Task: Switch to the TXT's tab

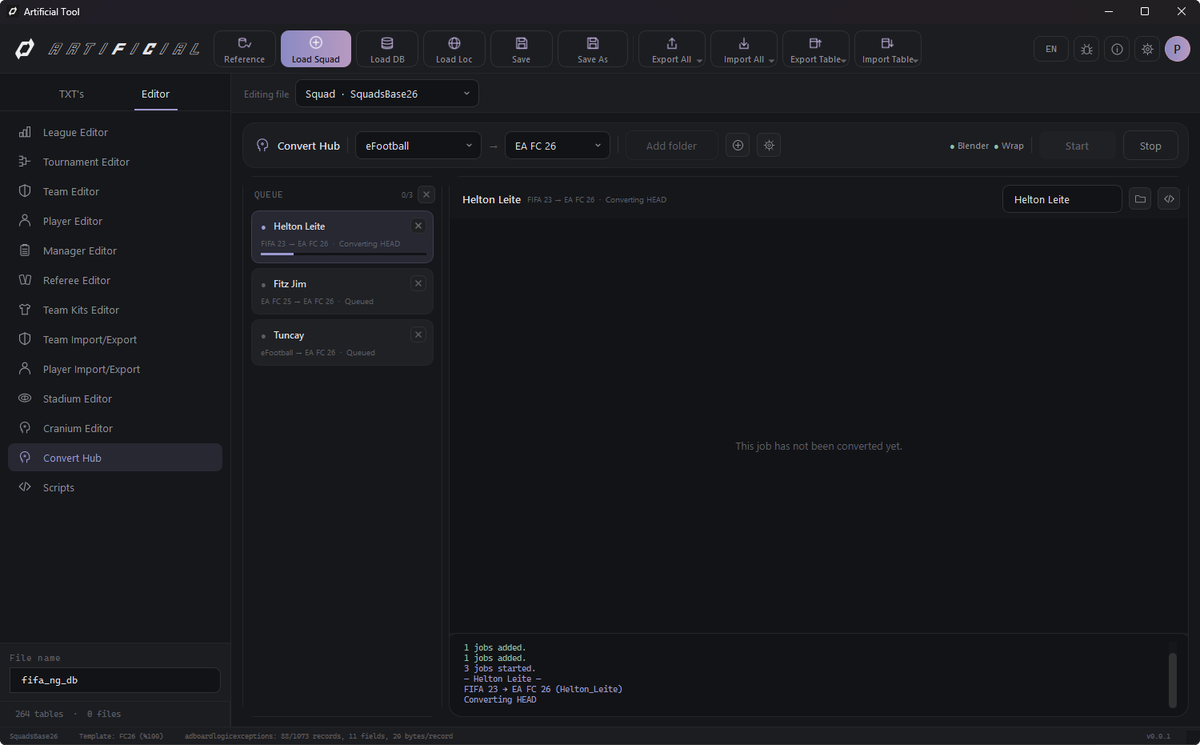Action: [x=71, y=94]
